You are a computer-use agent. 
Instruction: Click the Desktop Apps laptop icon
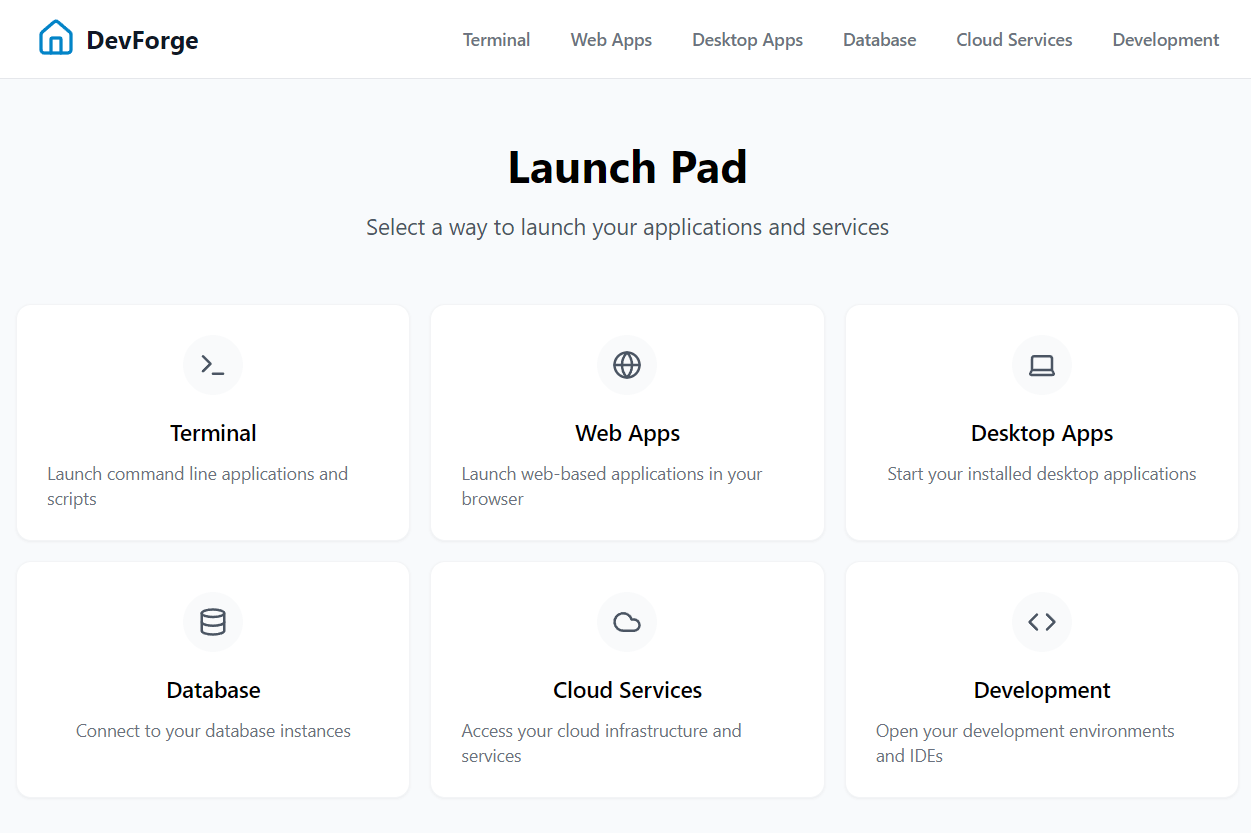click(1042, 365)
